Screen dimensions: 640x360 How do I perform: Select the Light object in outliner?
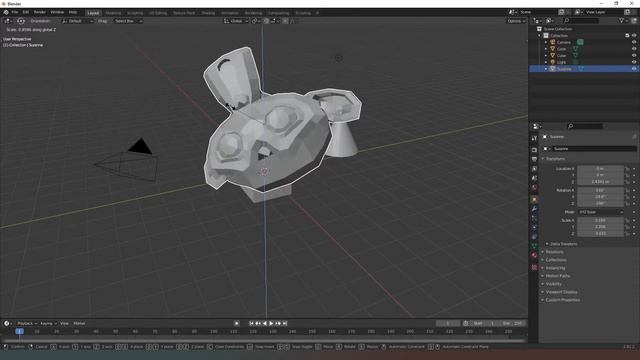[561, 62]
